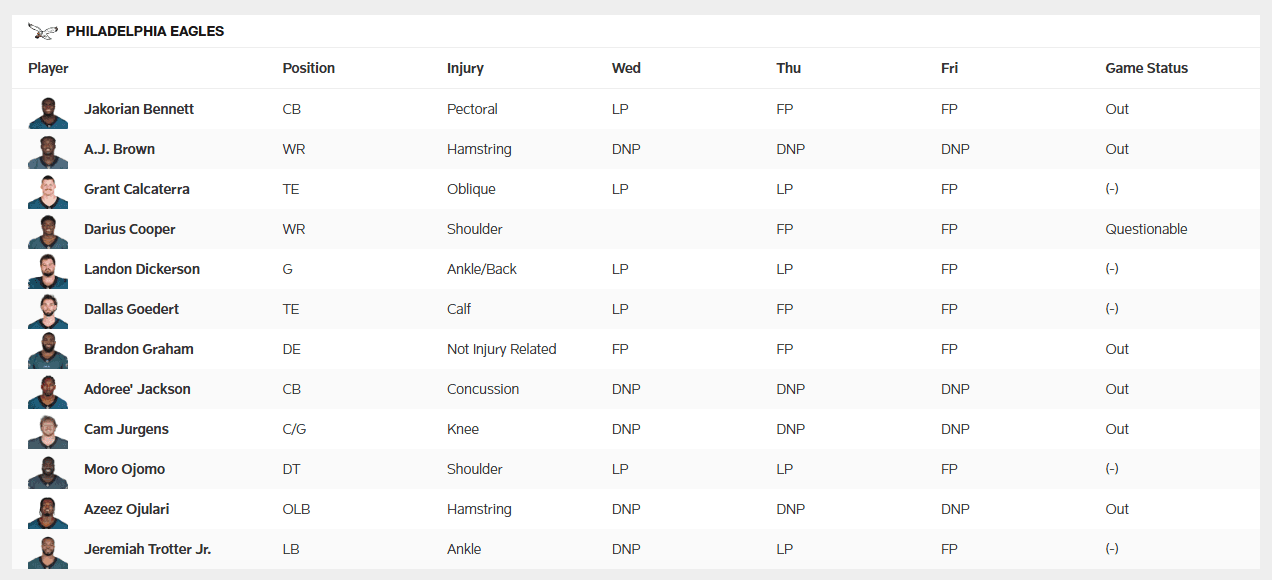
Task: Click the Wed practice column header
Action: tap(626, 68)
